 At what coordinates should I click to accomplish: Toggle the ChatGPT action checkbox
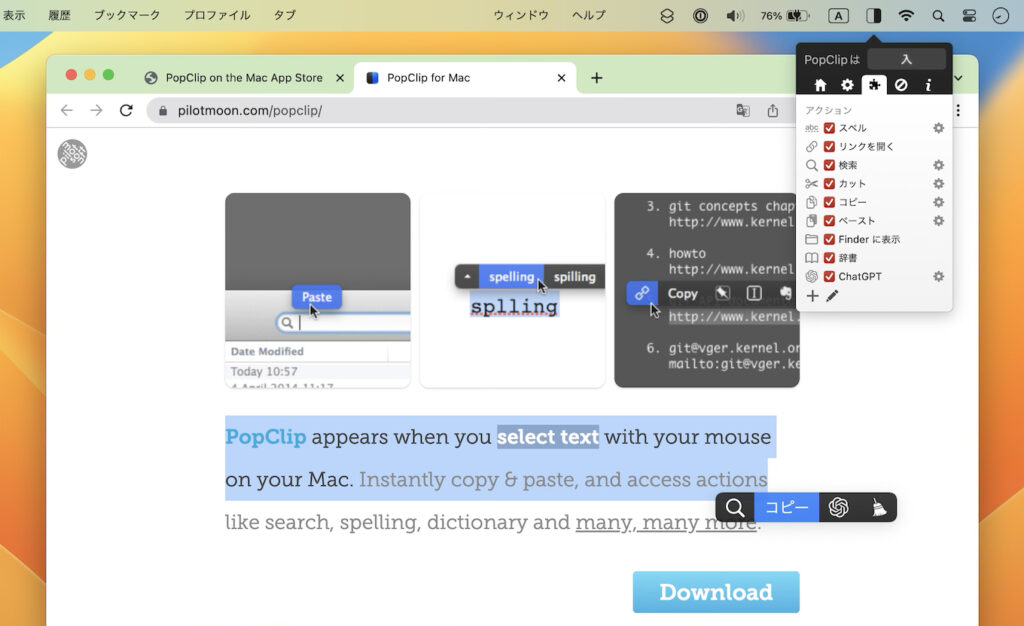tap(831, 276)
